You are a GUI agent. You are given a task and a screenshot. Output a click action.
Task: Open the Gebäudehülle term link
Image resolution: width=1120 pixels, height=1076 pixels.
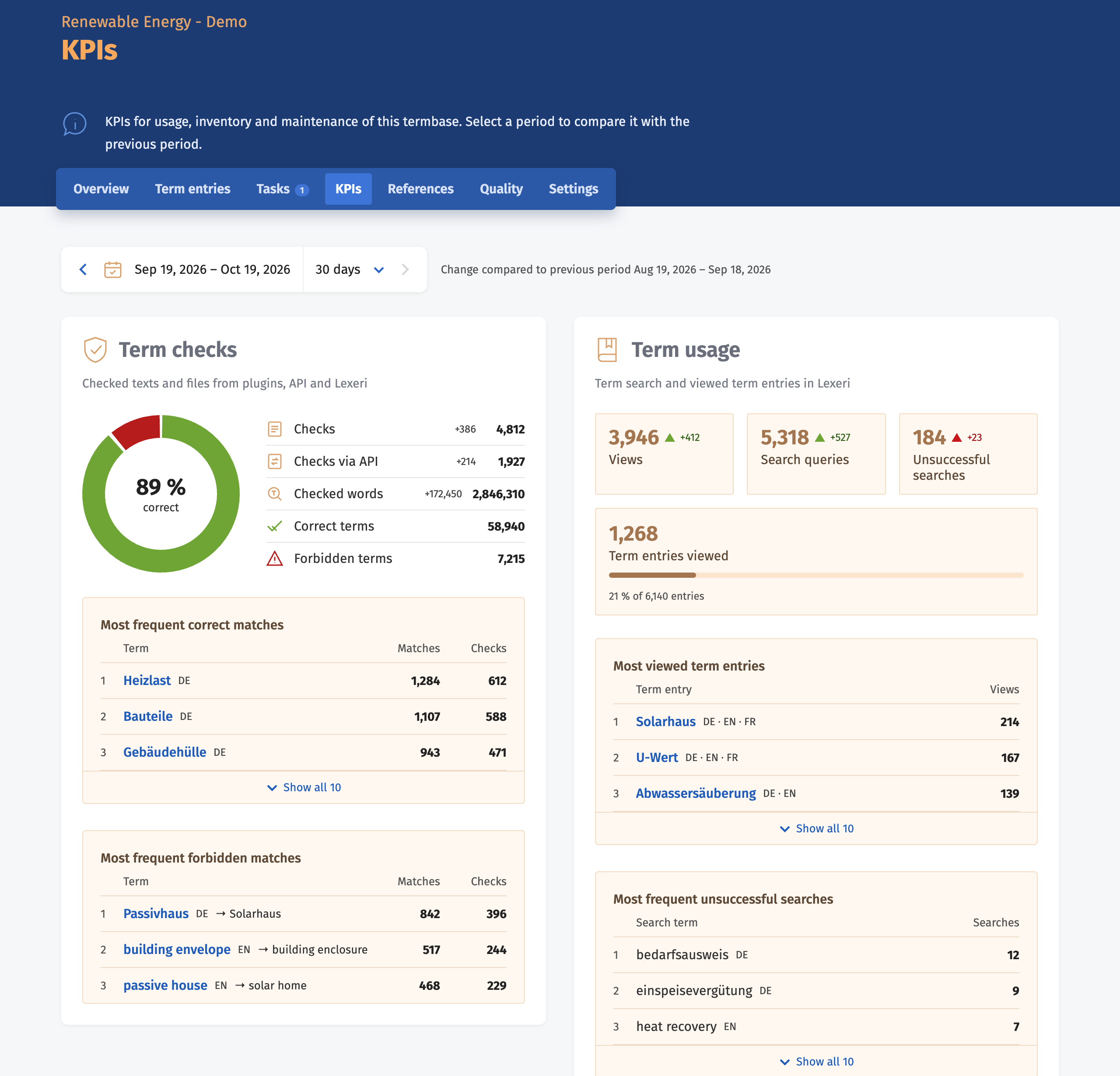pyautogui.click(x=164, y=753)
